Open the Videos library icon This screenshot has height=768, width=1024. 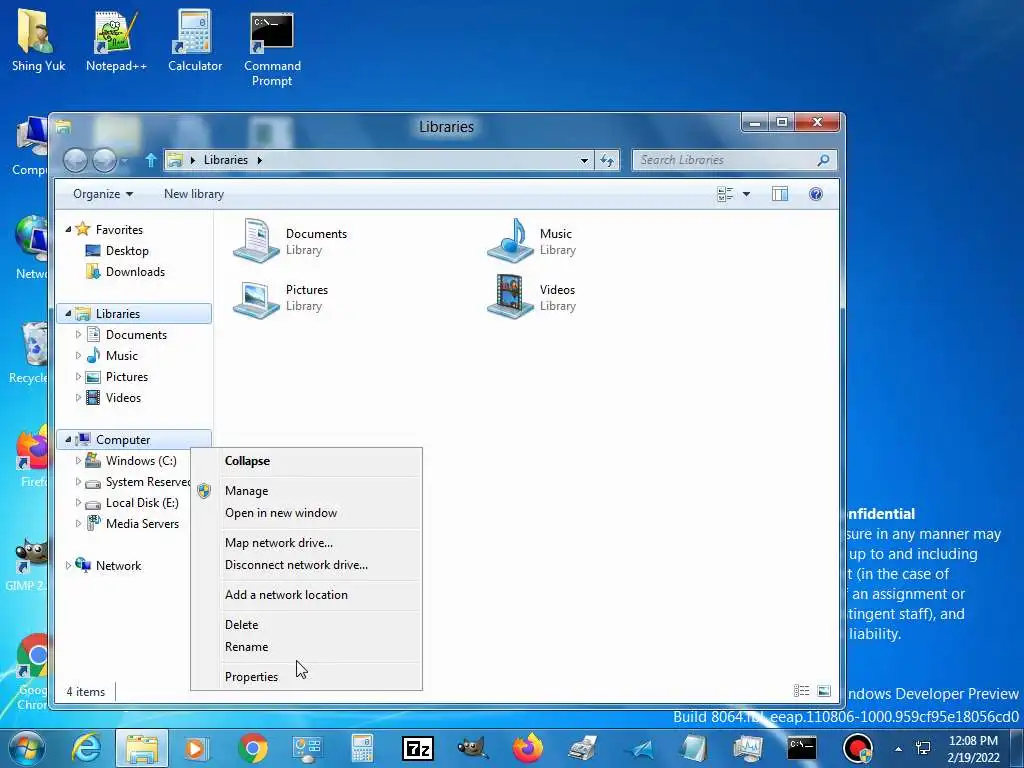tap(511, 296)
